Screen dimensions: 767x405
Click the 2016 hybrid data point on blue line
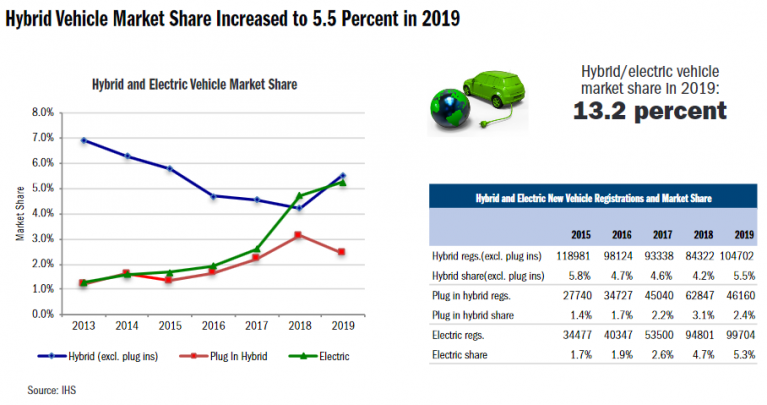[213, 196]
